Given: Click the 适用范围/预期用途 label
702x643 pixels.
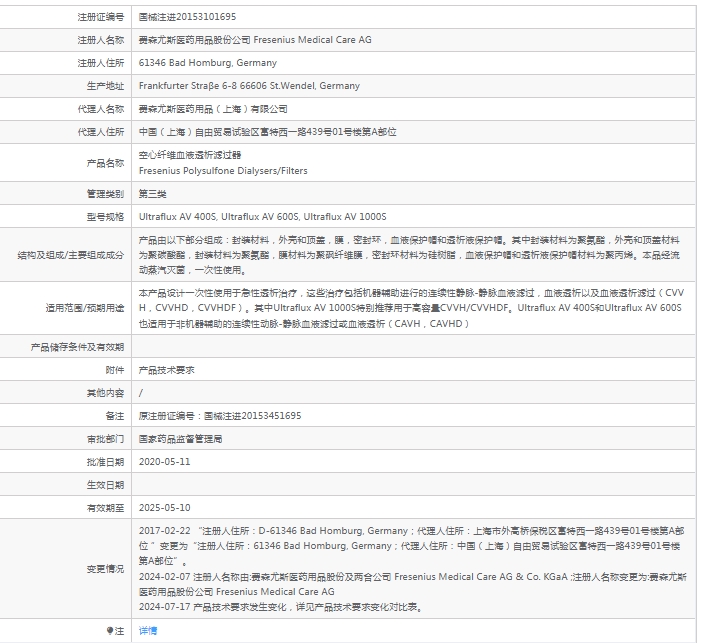Looking at the screenshot, I should tap(85, 308).
